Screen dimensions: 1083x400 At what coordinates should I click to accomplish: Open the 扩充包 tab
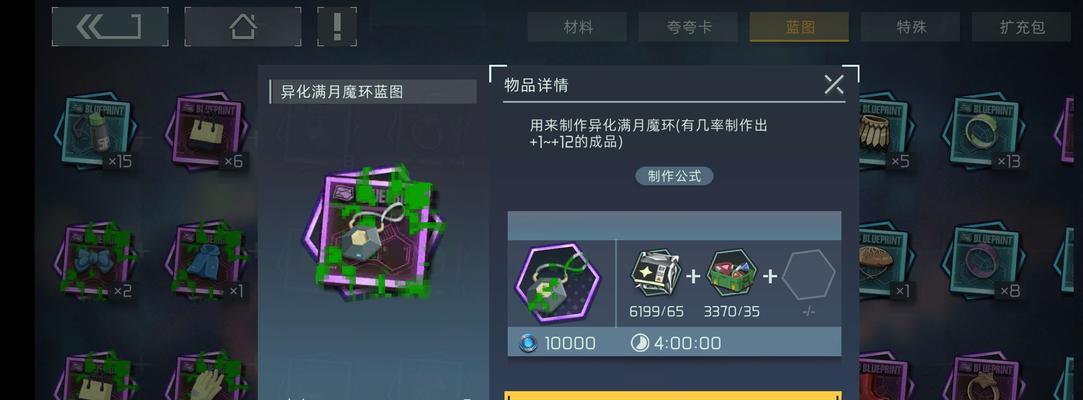pos(1021,27)
